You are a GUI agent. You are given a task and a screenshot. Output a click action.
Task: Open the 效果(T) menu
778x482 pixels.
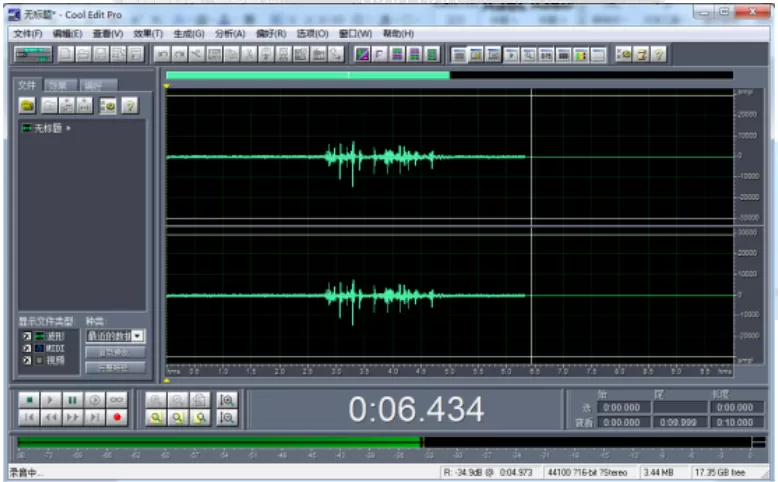[148, 34]
